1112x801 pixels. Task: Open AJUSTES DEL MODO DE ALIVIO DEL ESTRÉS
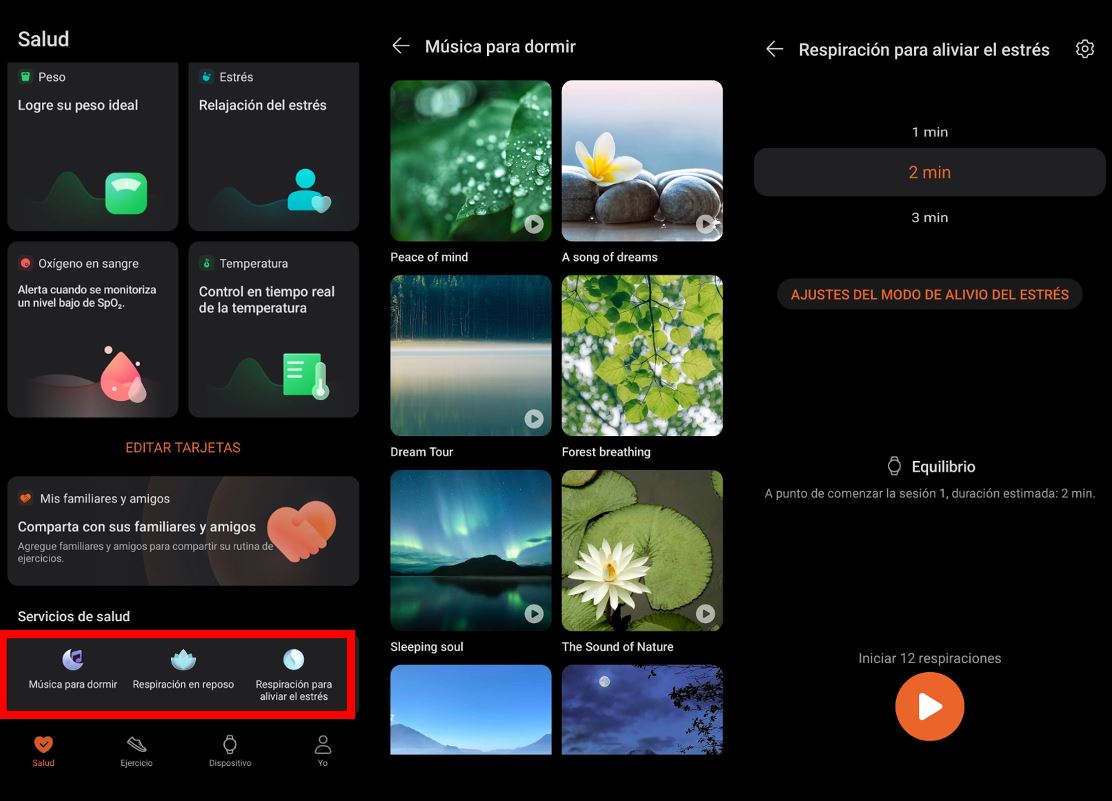pyautogui.click(x=929, y=294)
